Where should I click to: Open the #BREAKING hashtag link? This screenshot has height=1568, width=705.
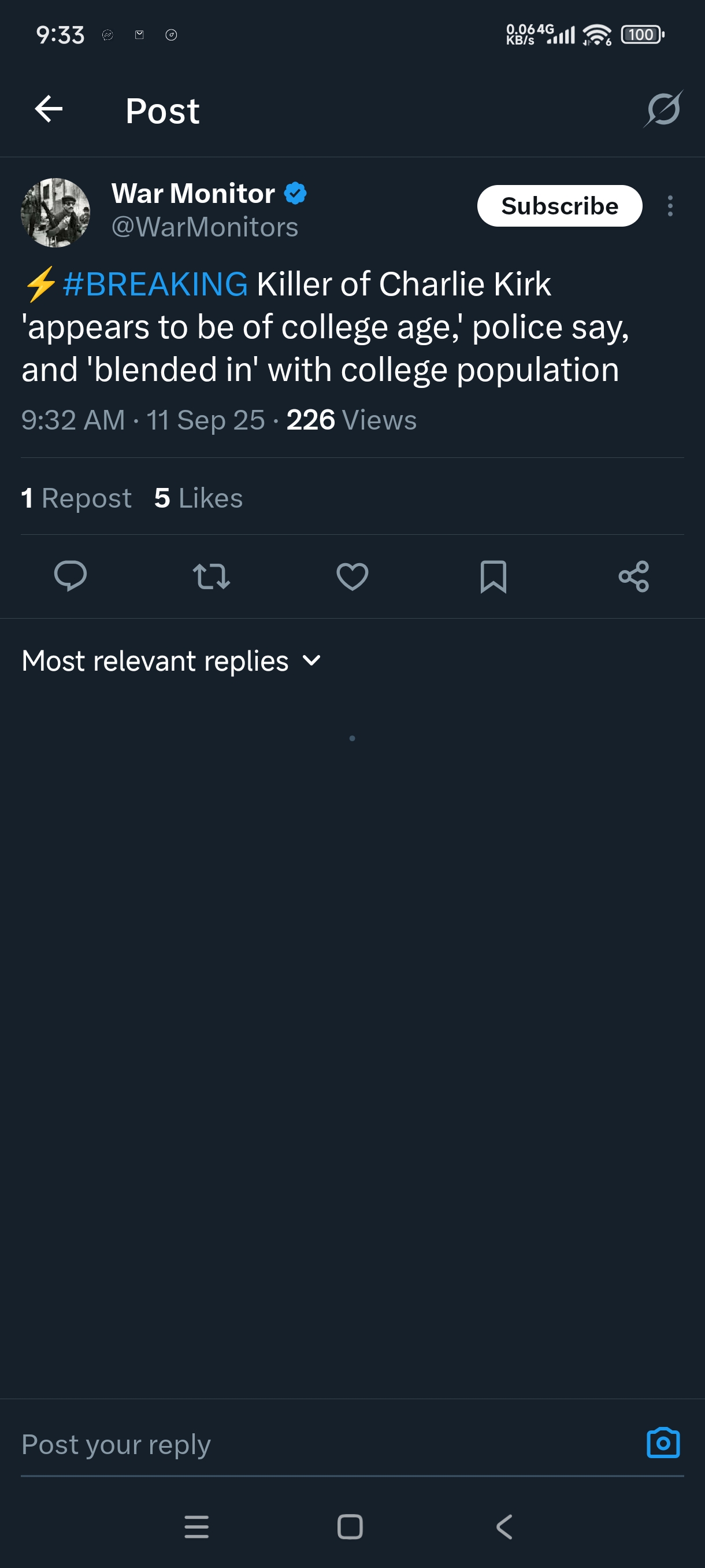coord(155,284)
